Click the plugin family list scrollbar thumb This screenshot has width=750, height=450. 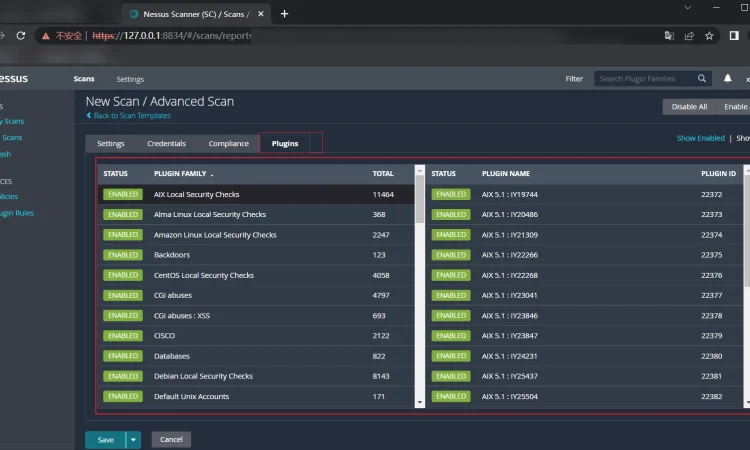click(419, 198)
